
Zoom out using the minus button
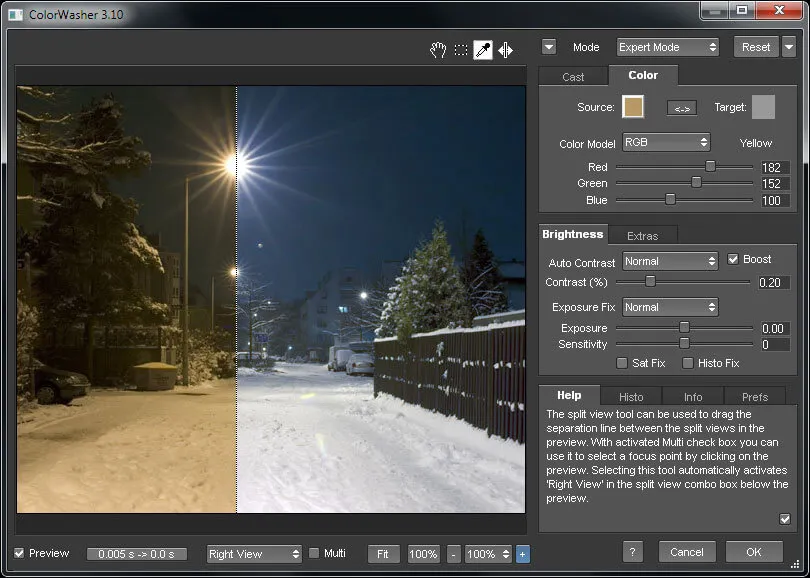coord(455,553)
